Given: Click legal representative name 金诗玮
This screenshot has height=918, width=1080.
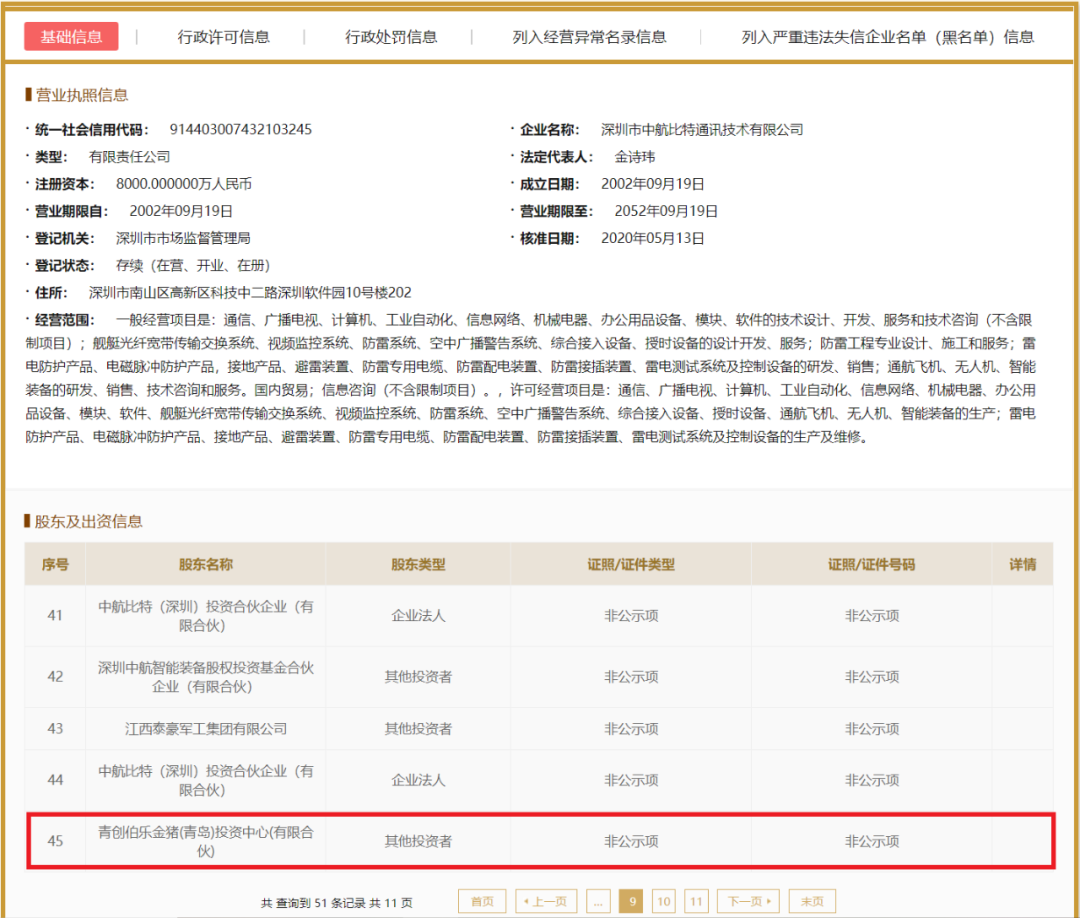Looking at the screenshot, I should [634, 157].
